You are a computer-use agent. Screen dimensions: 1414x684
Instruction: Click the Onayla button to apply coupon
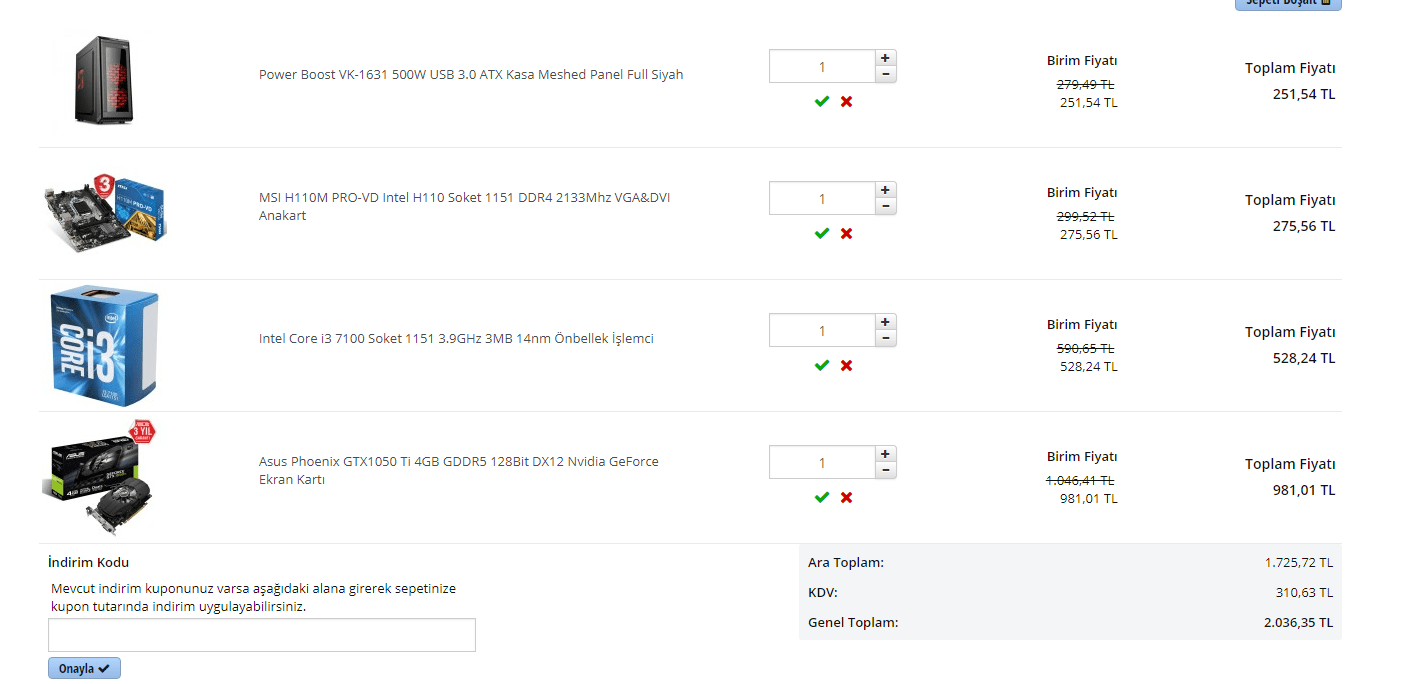(84, 668)
